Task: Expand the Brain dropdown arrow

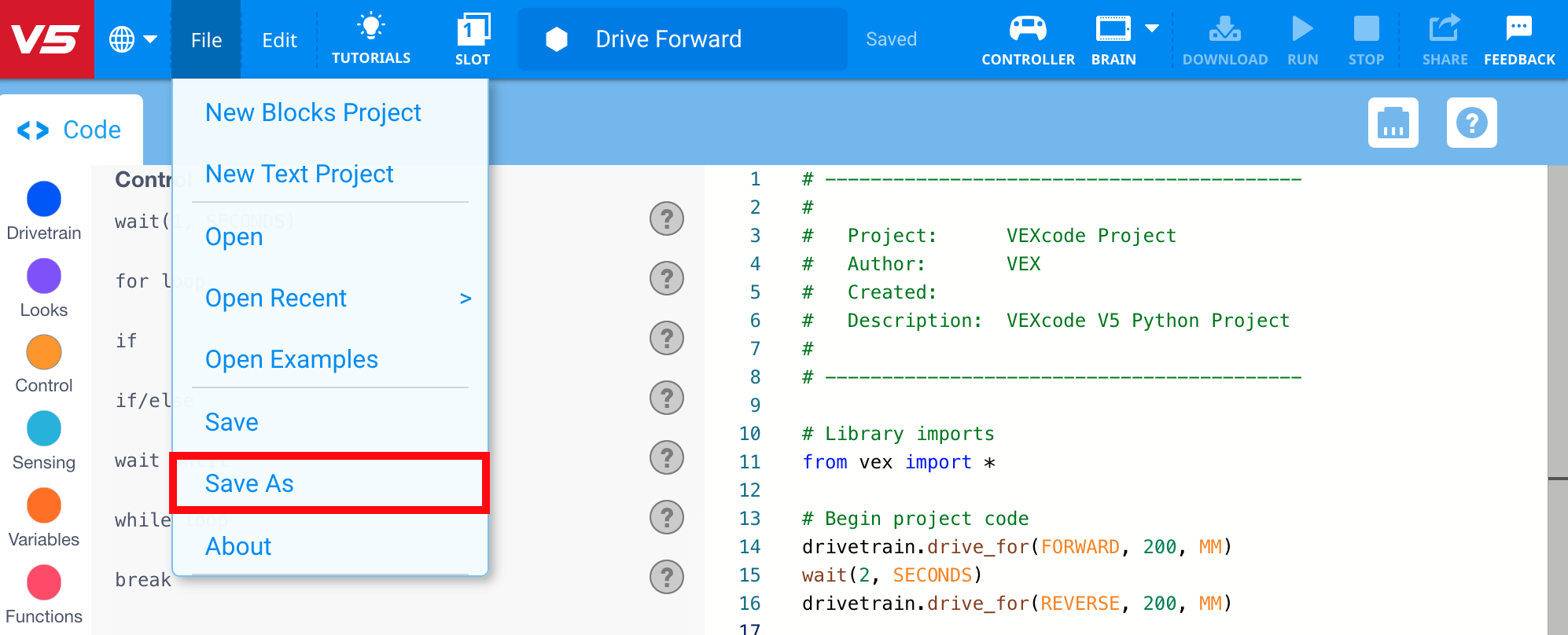Action: 1152,29
